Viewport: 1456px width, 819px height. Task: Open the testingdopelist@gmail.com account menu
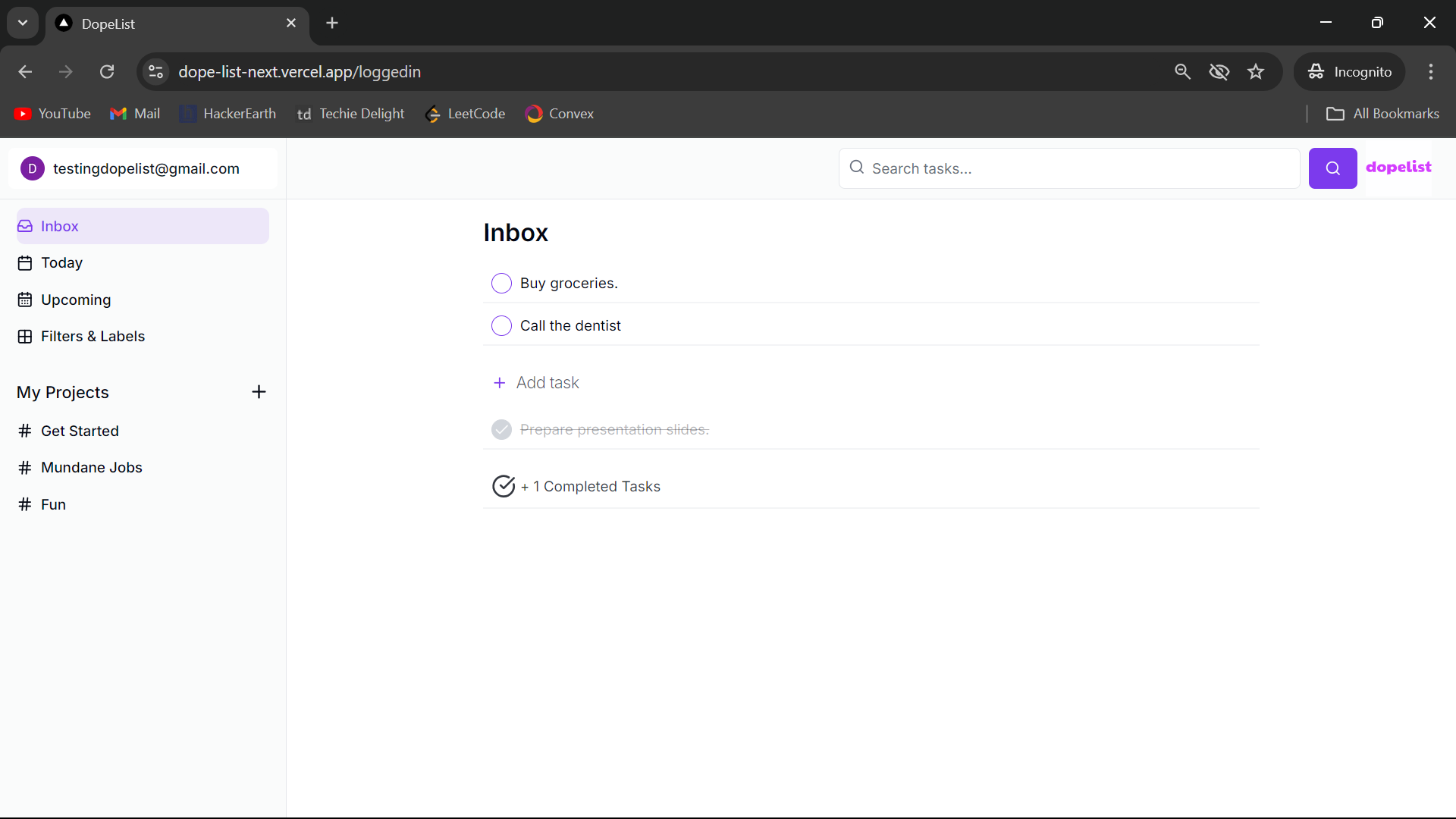[x=146, y=168]
